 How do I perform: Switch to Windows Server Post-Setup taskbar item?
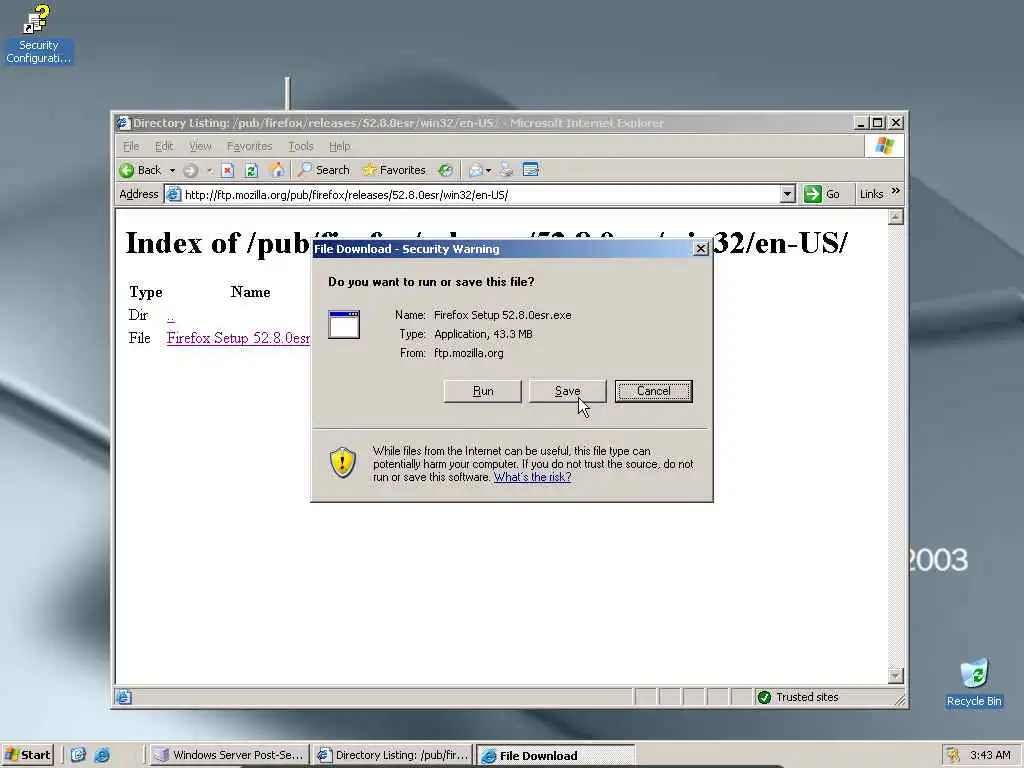click(x=229, y=755)
